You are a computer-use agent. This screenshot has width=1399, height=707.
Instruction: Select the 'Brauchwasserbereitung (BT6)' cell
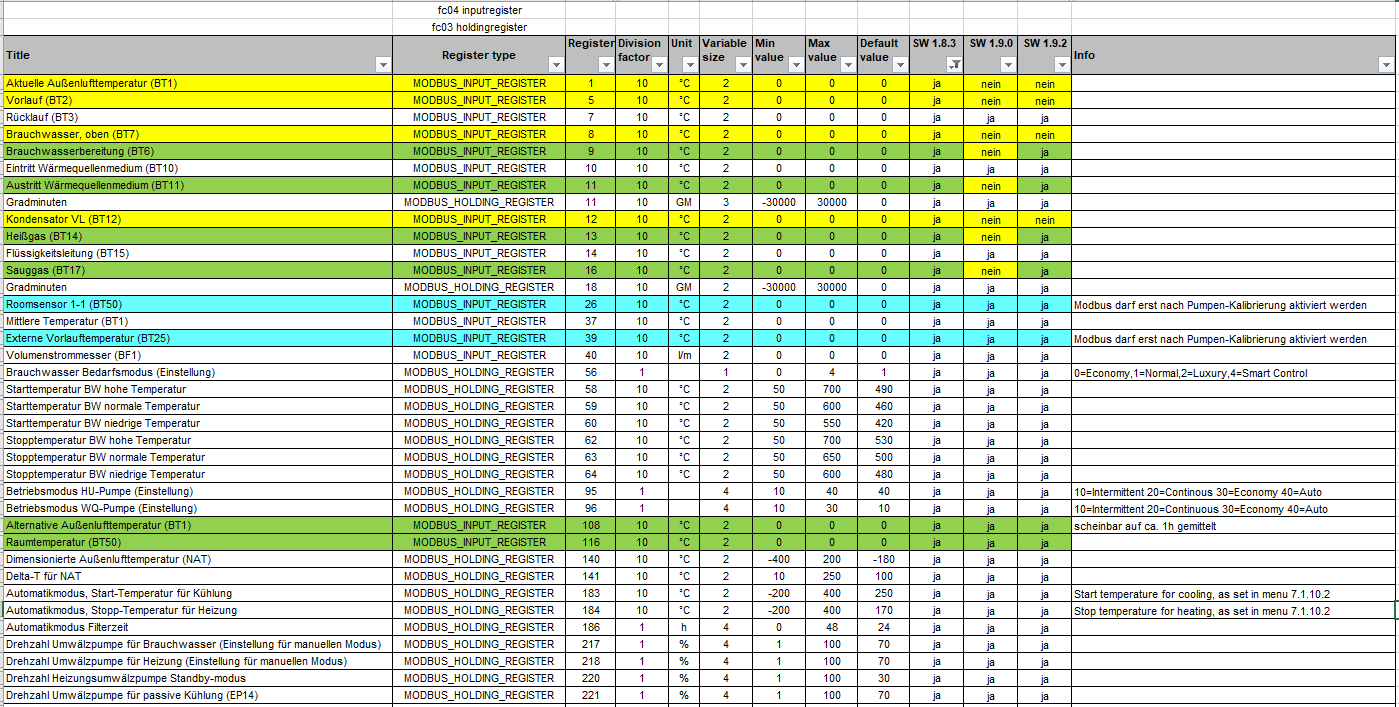point(197,151)
